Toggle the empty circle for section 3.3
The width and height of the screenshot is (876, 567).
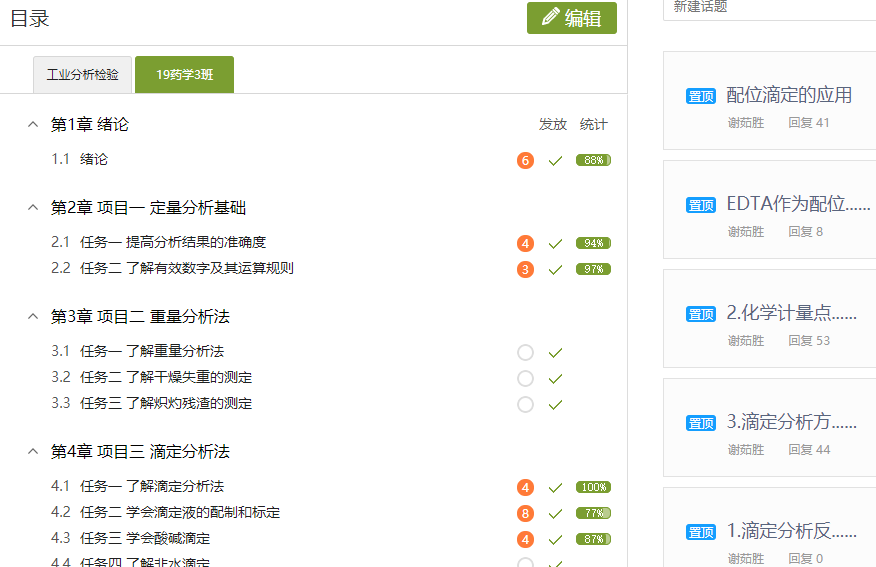coord(525,405)
